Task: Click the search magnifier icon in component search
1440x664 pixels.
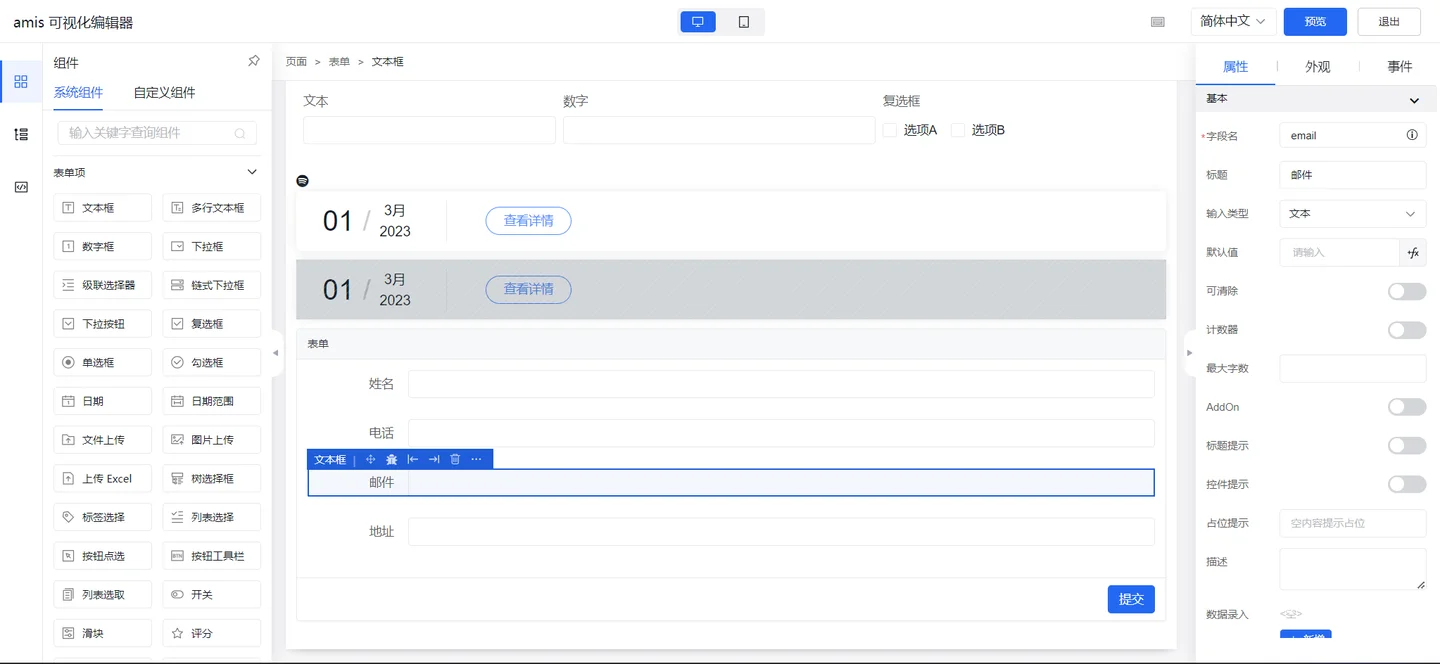Action: click(240, 133)
